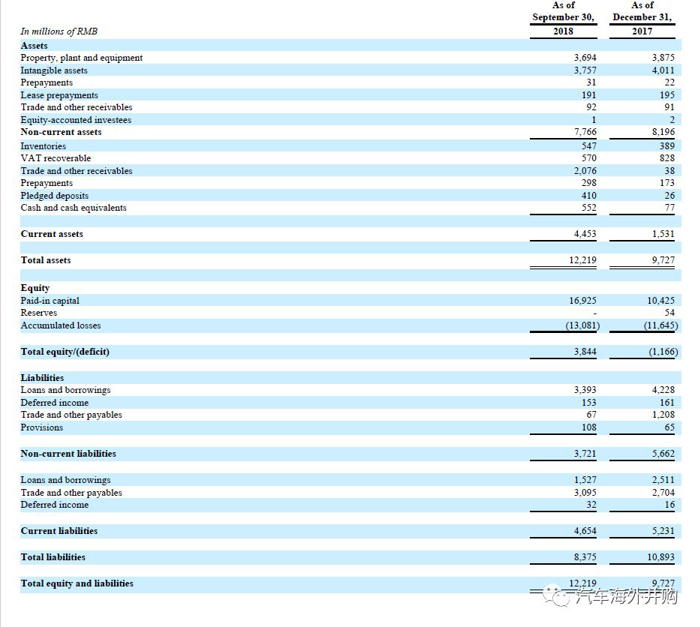
Task: Select the 2,076 receivables value
Action: point(585,171)
